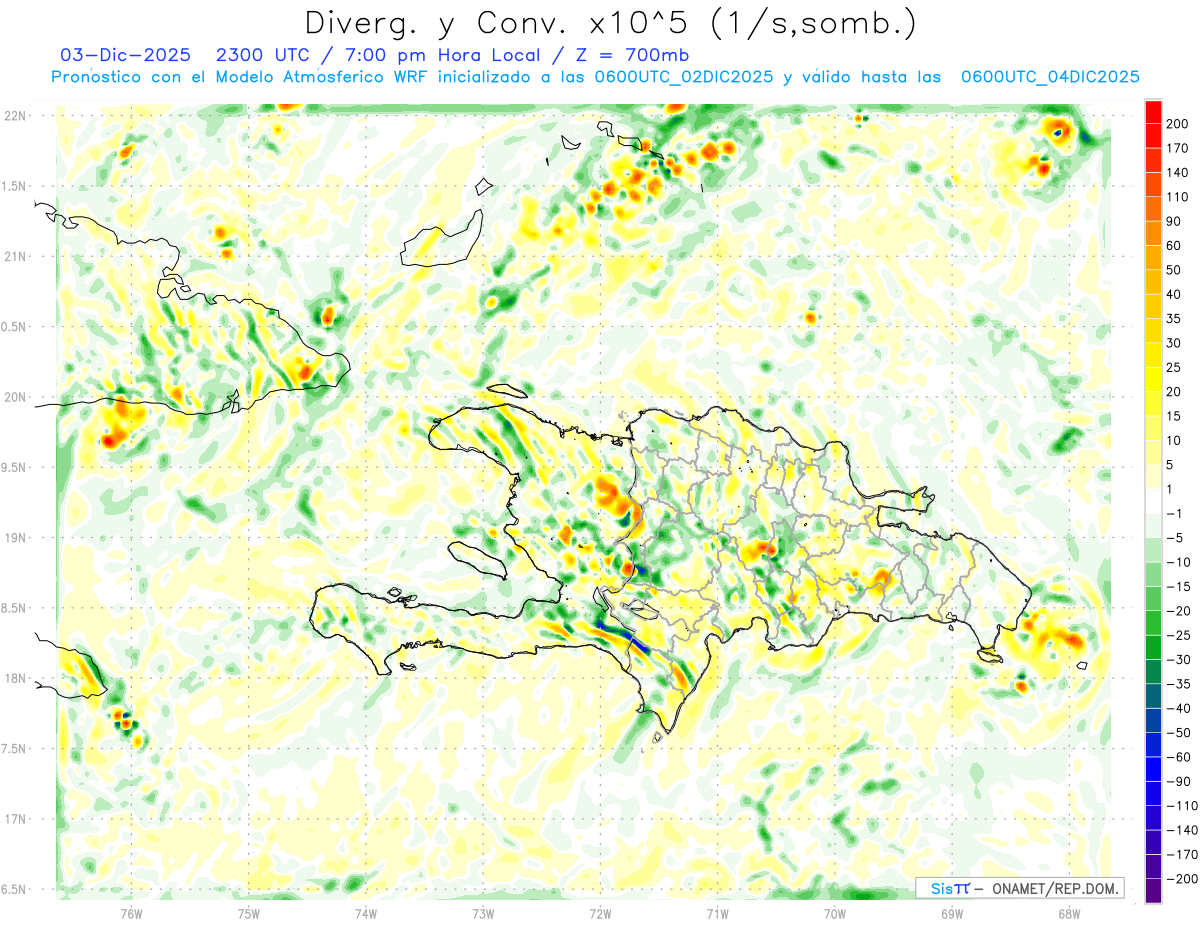Click the '75W' longitude label
The height and width of the screenshot is (927, 1200).
coord(249,913)
